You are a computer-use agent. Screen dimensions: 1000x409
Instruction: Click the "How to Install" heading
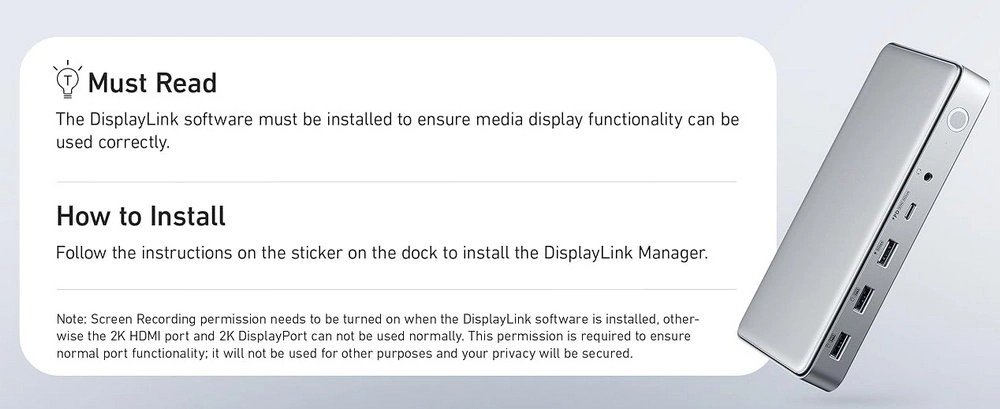(x=141, y=215)
